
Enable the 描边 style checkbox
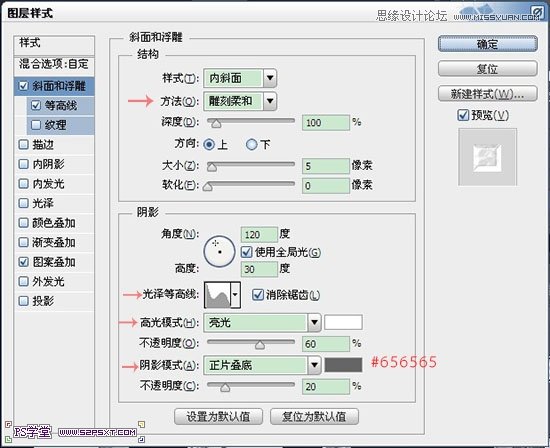pyautogui.click(x=23, y=145)
